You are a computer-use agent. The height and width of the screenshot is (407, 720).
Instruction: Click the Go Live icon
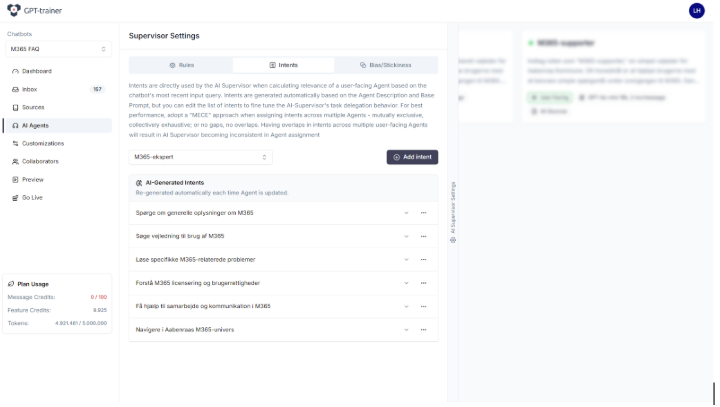tap(15, 198)
